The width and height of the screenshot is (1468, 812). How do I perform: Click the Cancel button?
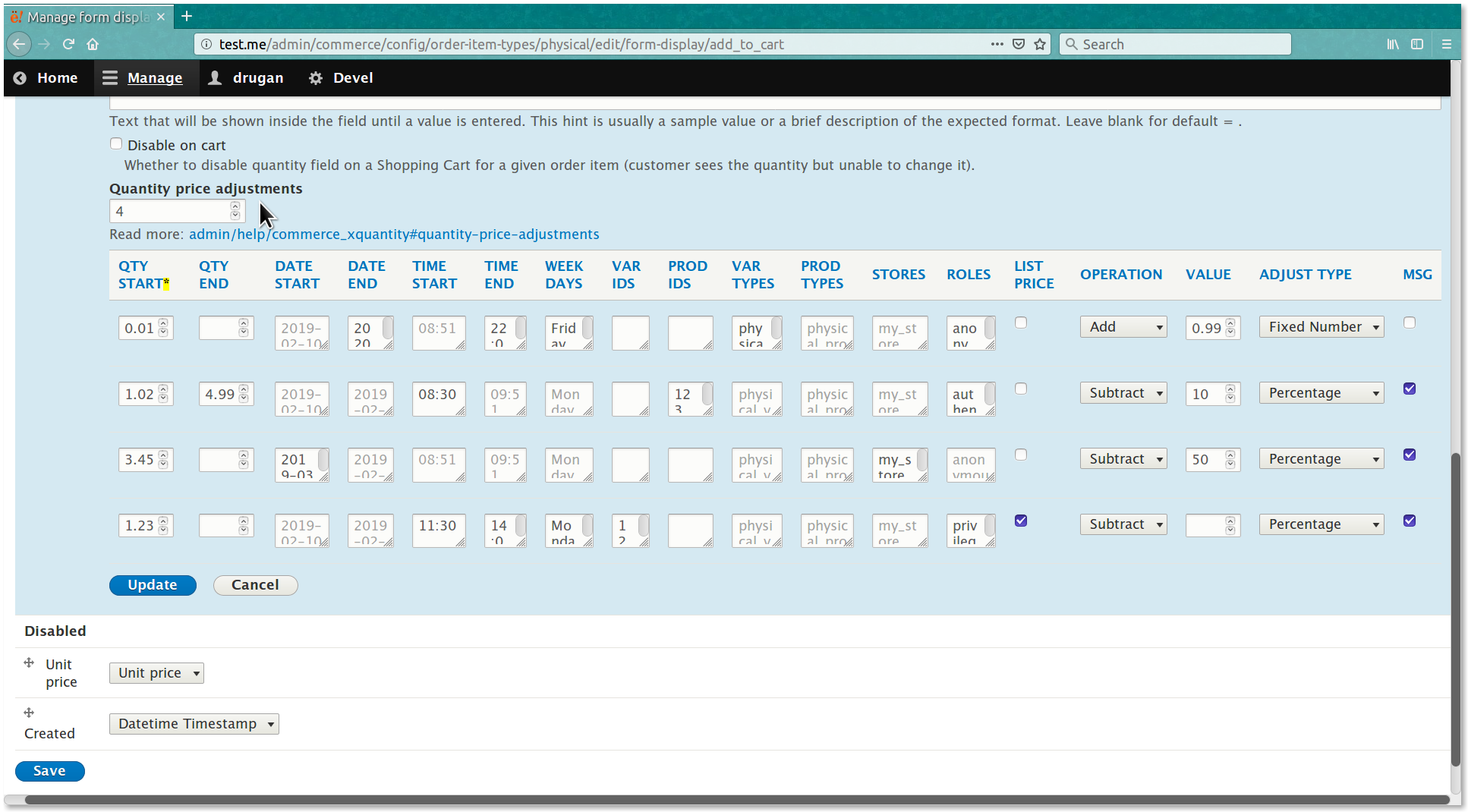(x=255, y=585)
